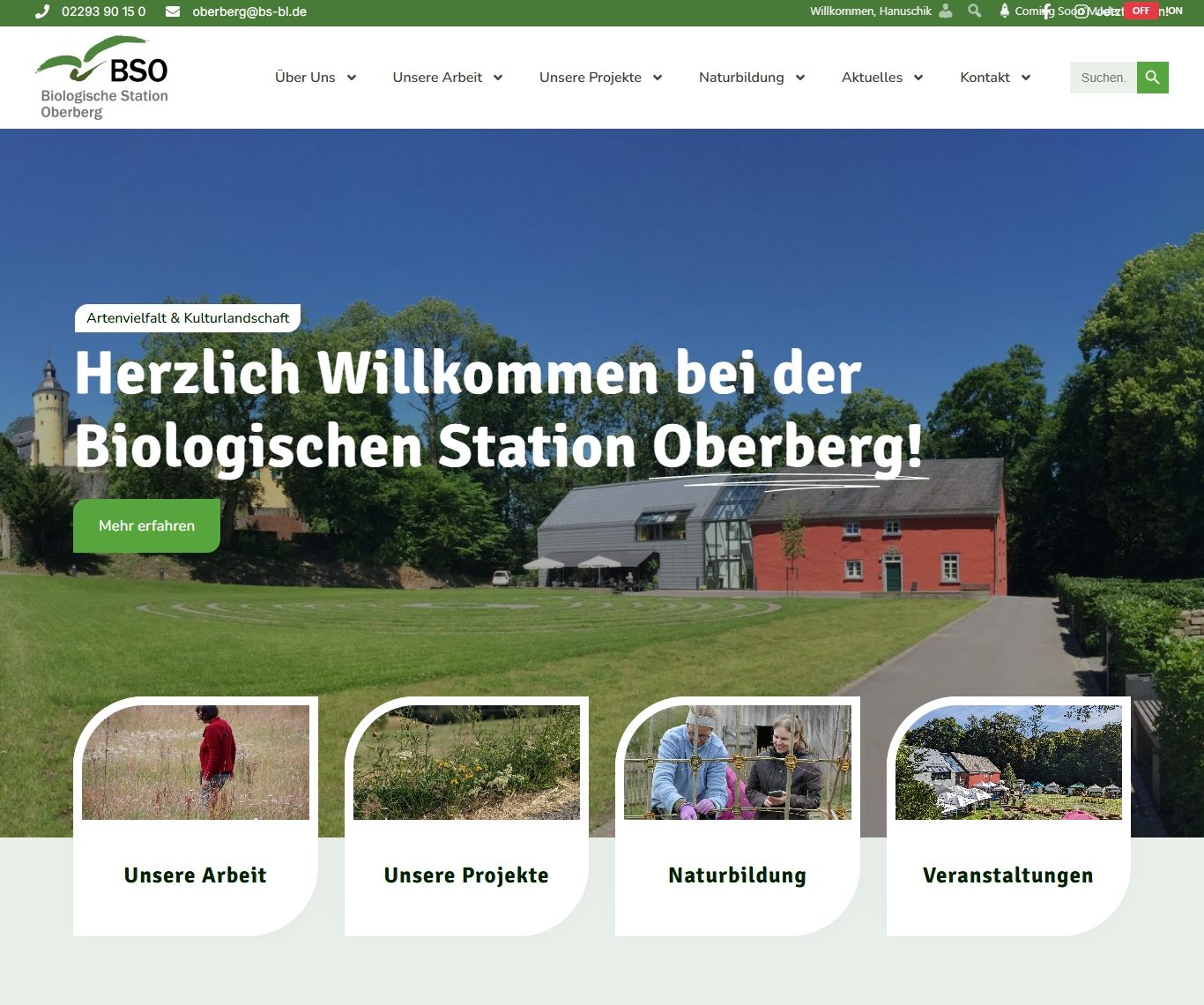Expand the Unsere Projekte dropdown arrow
This screenshot has height=1005, width=1204.
coord(658,78)
